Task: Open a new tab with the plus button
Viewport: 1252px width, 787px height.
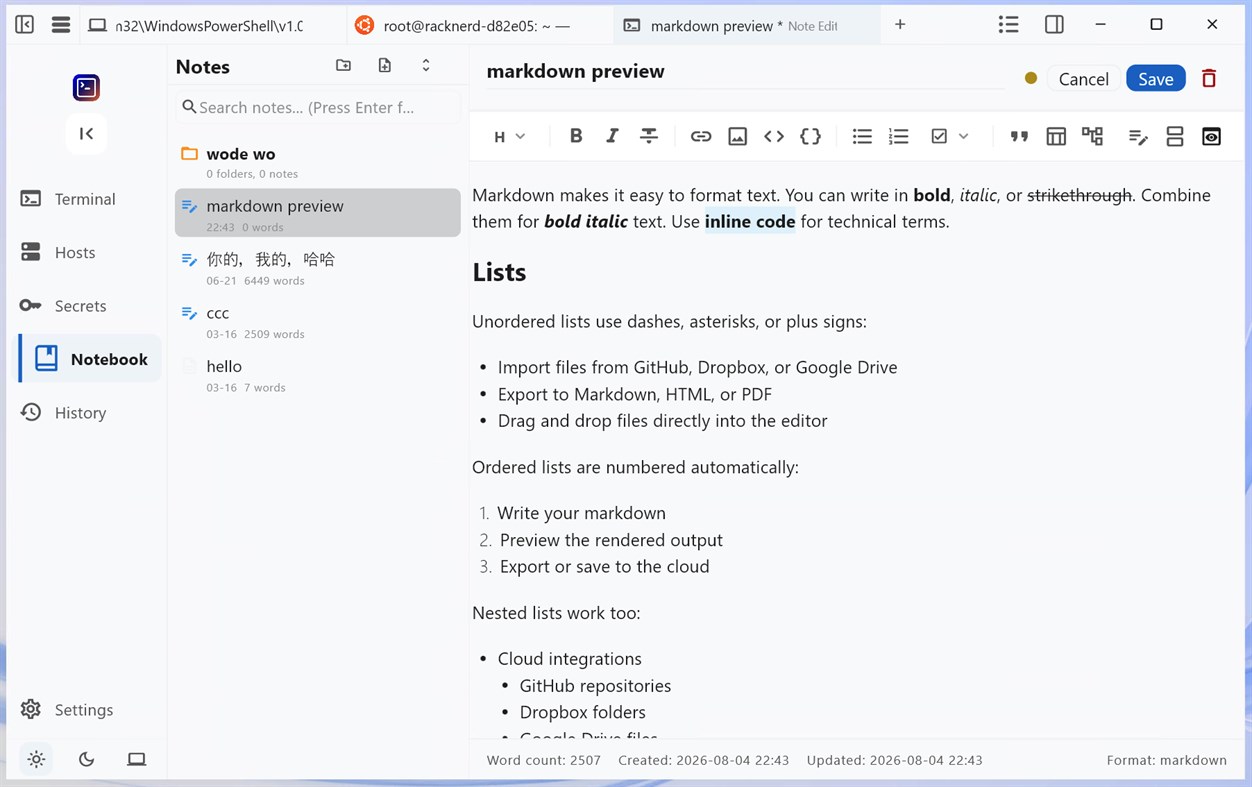Action: [900, 25]
